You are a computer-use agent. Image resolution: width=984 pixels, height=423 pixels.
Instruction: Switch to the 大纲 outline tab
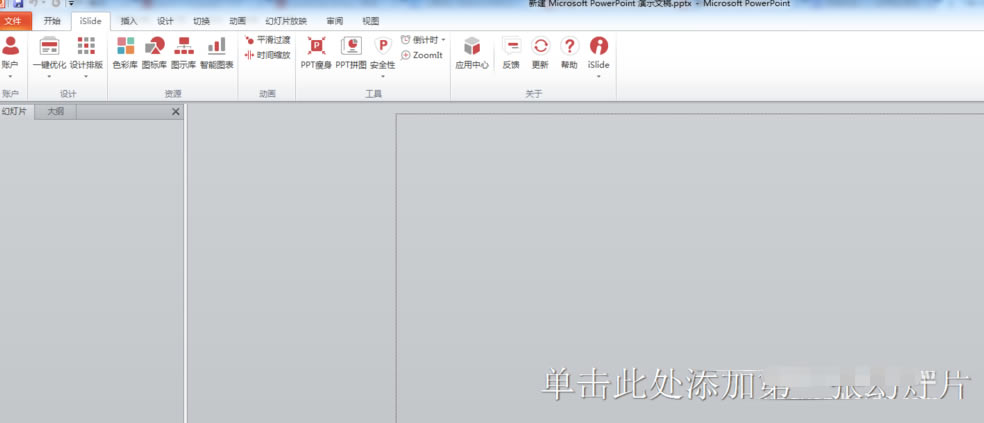[x=56, y=112]
